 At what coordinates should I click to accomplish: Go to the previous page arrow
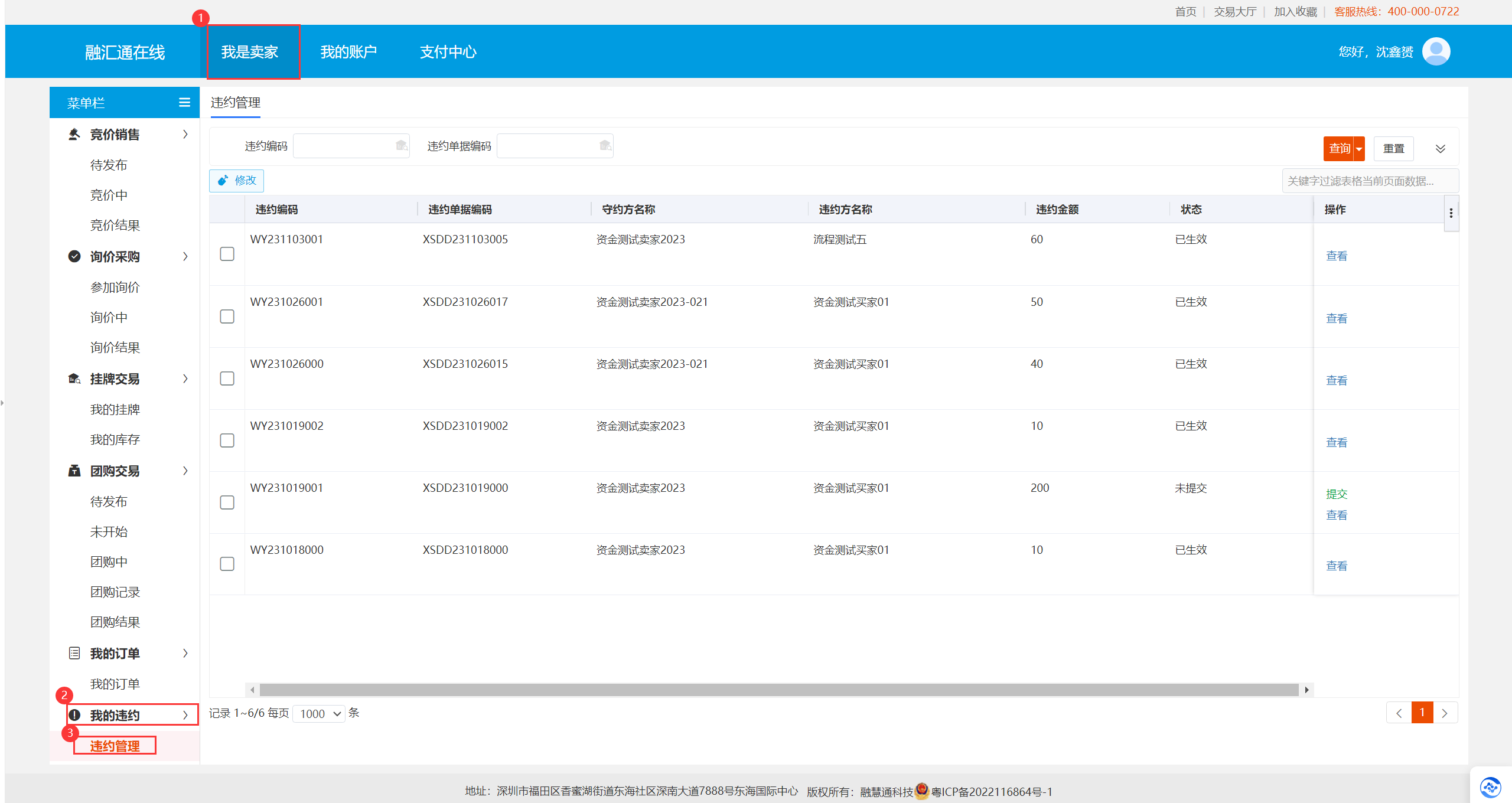1399,713
